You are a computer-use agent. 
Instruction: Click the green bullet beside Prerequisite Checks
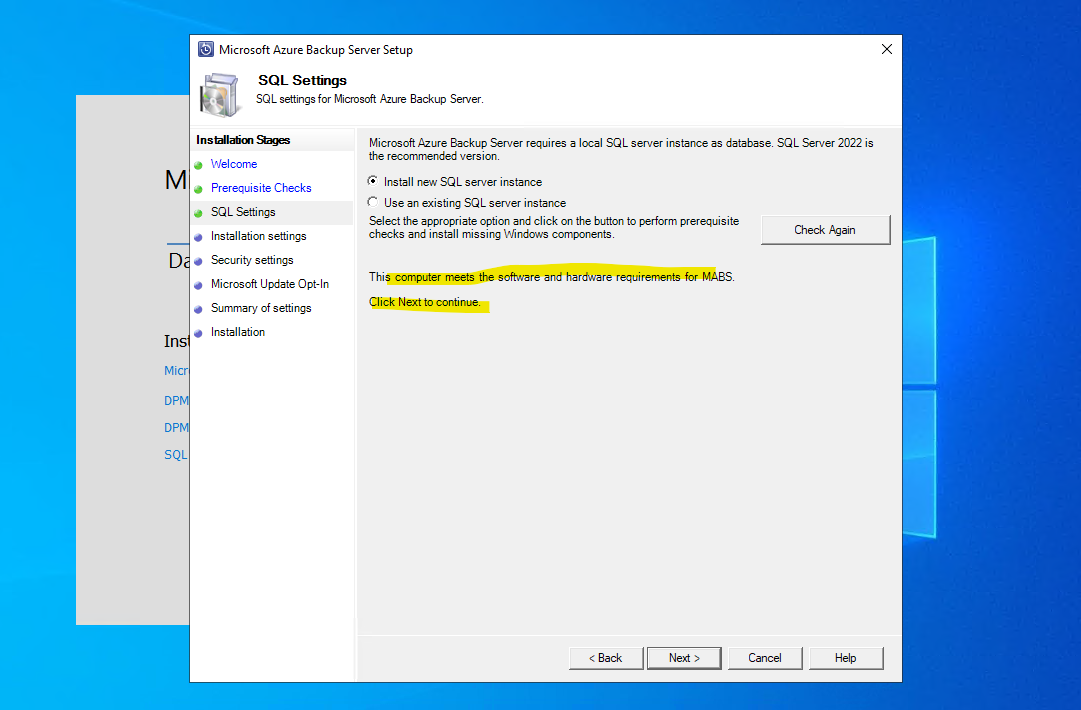(x=199, y=189)
